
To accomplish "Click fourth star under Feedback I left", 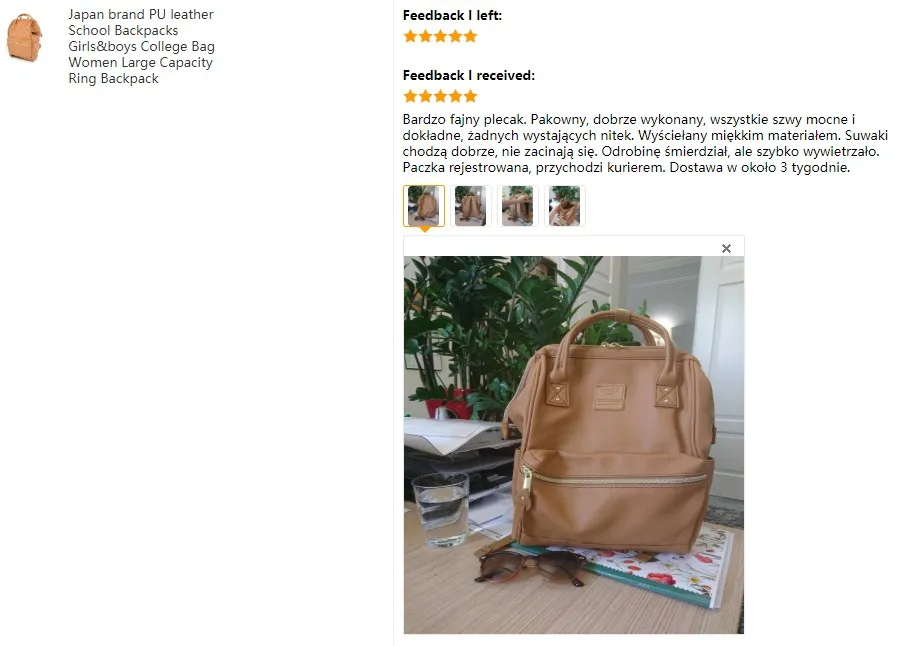I will 455,36.
